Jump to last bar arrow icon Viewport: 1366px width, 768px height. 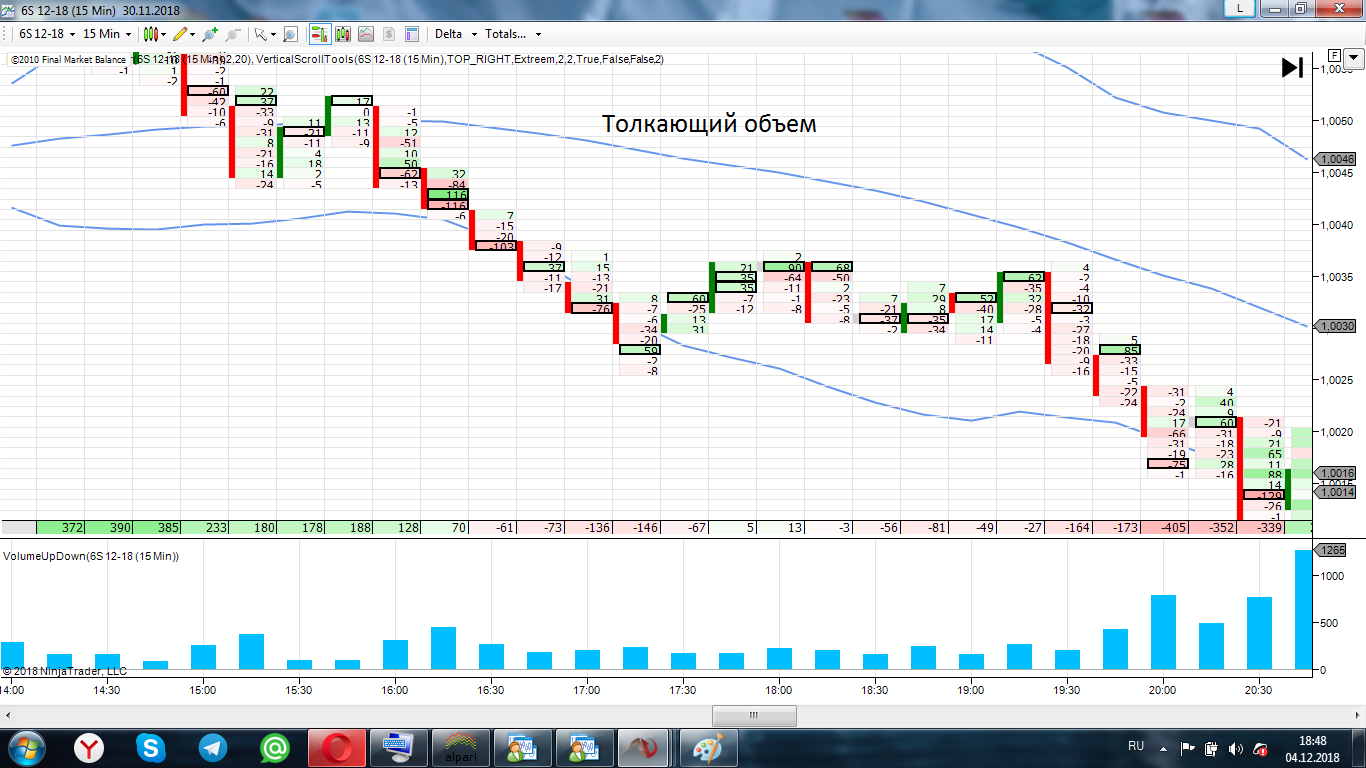coord(1292,68)
